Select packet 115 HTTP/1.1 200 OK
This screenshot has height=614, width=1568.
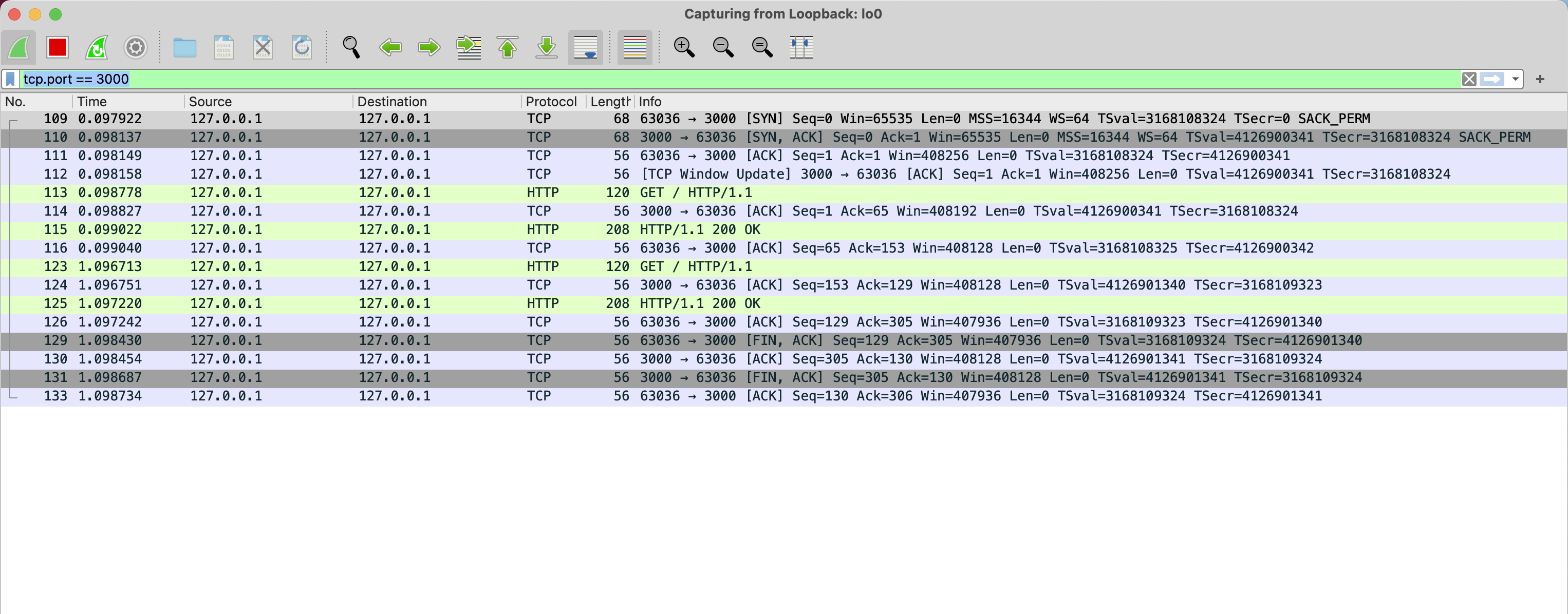coord(699,229)
